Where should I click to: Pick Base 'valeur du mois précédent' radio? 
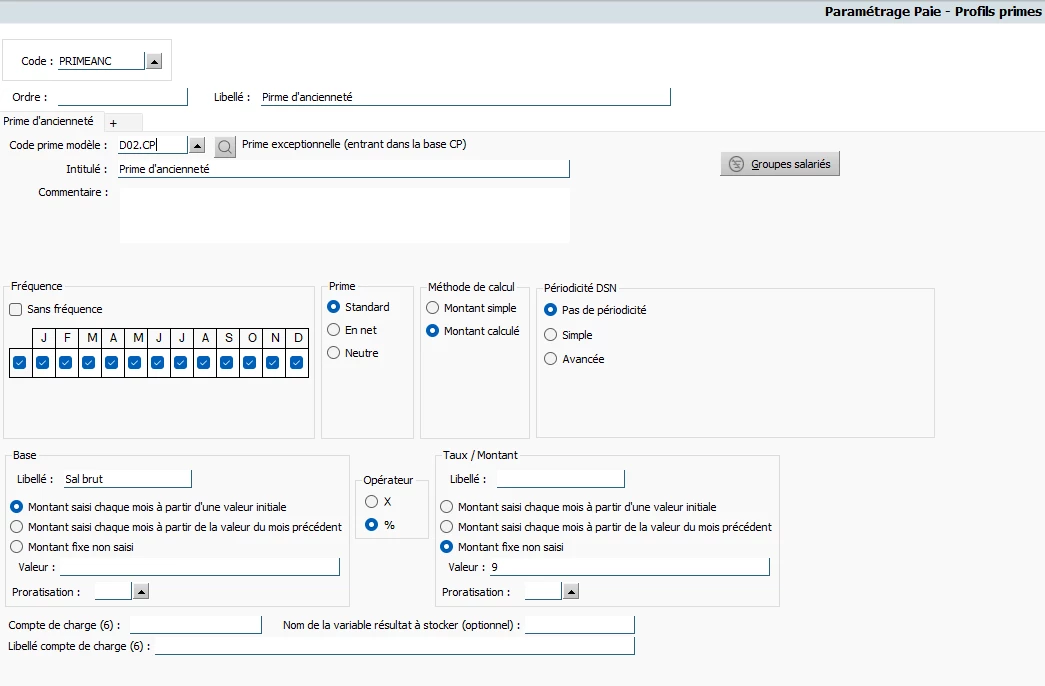point(17,527)
